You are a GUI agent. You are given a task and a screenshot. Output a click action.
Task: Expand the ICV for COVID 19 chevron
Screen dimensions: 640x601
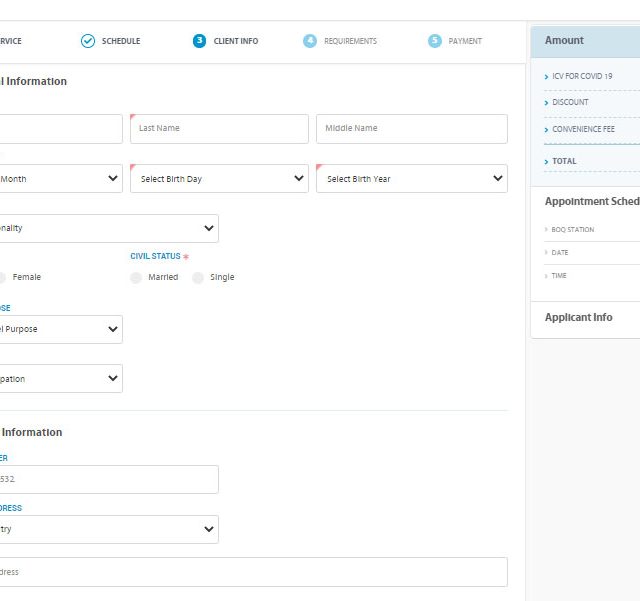pyautogui.click(x=546, y=76)
